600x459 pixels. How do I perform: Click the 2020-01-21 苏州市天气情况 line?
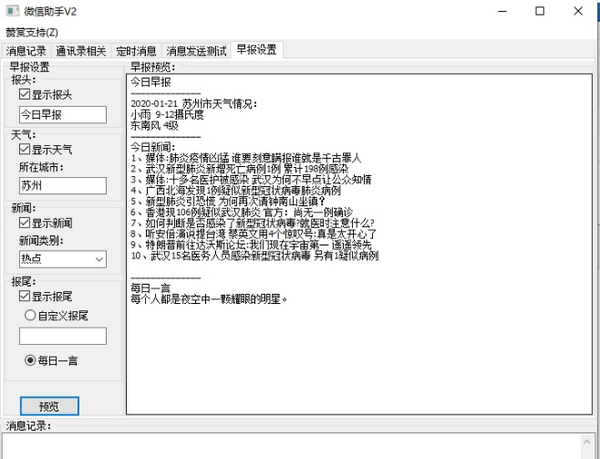[194, 104]
